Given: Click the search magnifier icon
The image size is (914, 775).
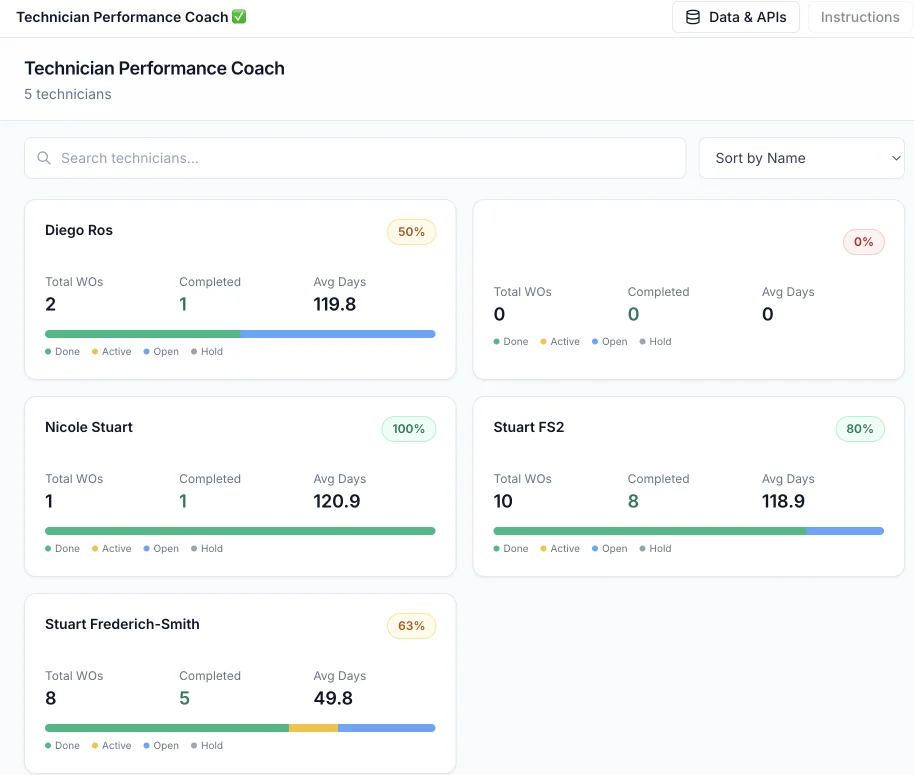Looking at the screenshot, I should (x=44, y=158).
